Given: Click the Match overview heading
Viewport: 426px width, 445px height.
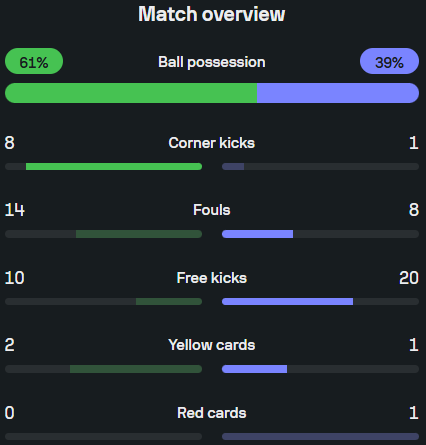Looking at the screenshot, I should (212, 14).
